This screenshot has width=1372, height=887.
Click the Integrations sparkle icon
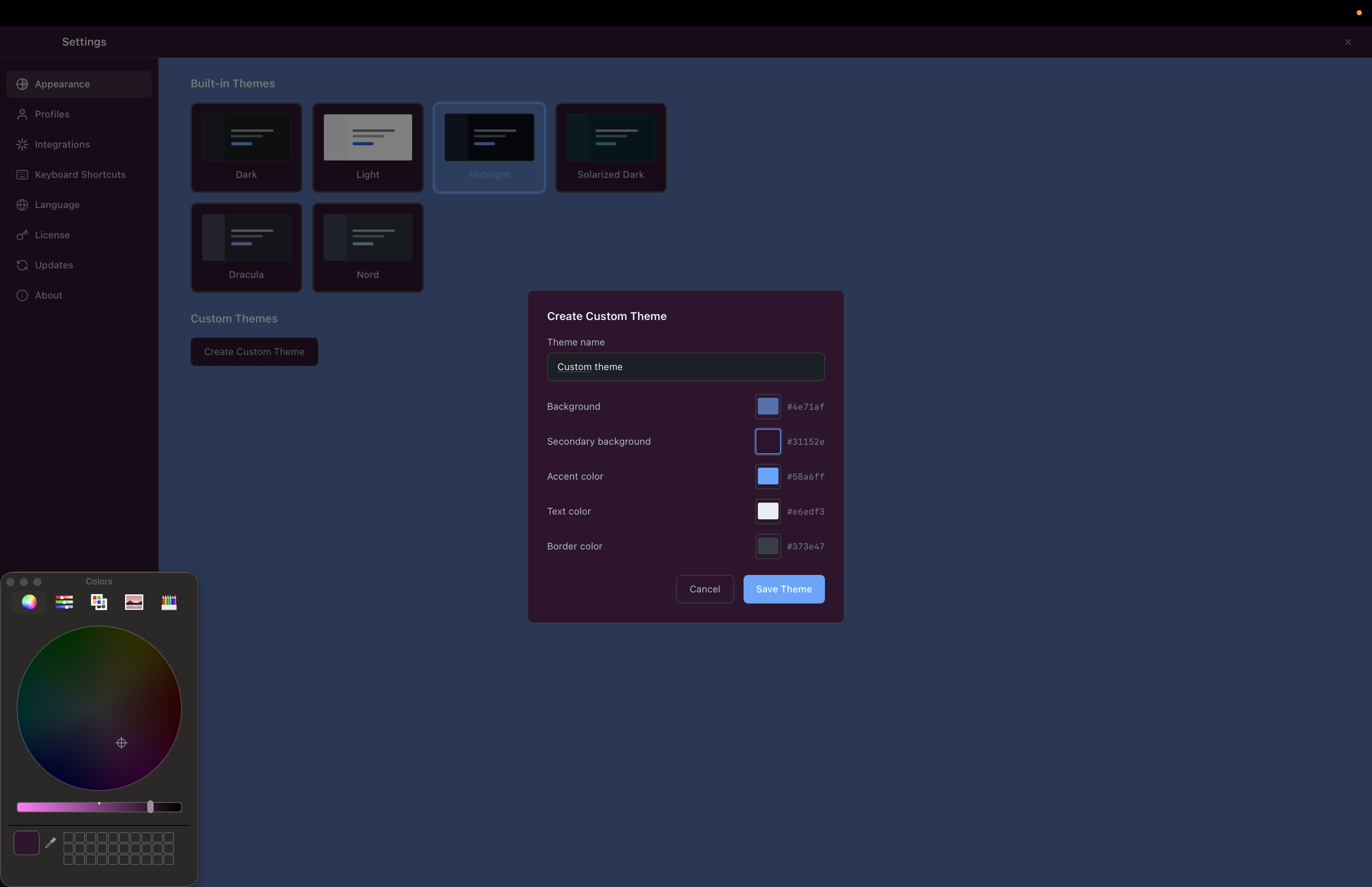(x=23, y=145)
